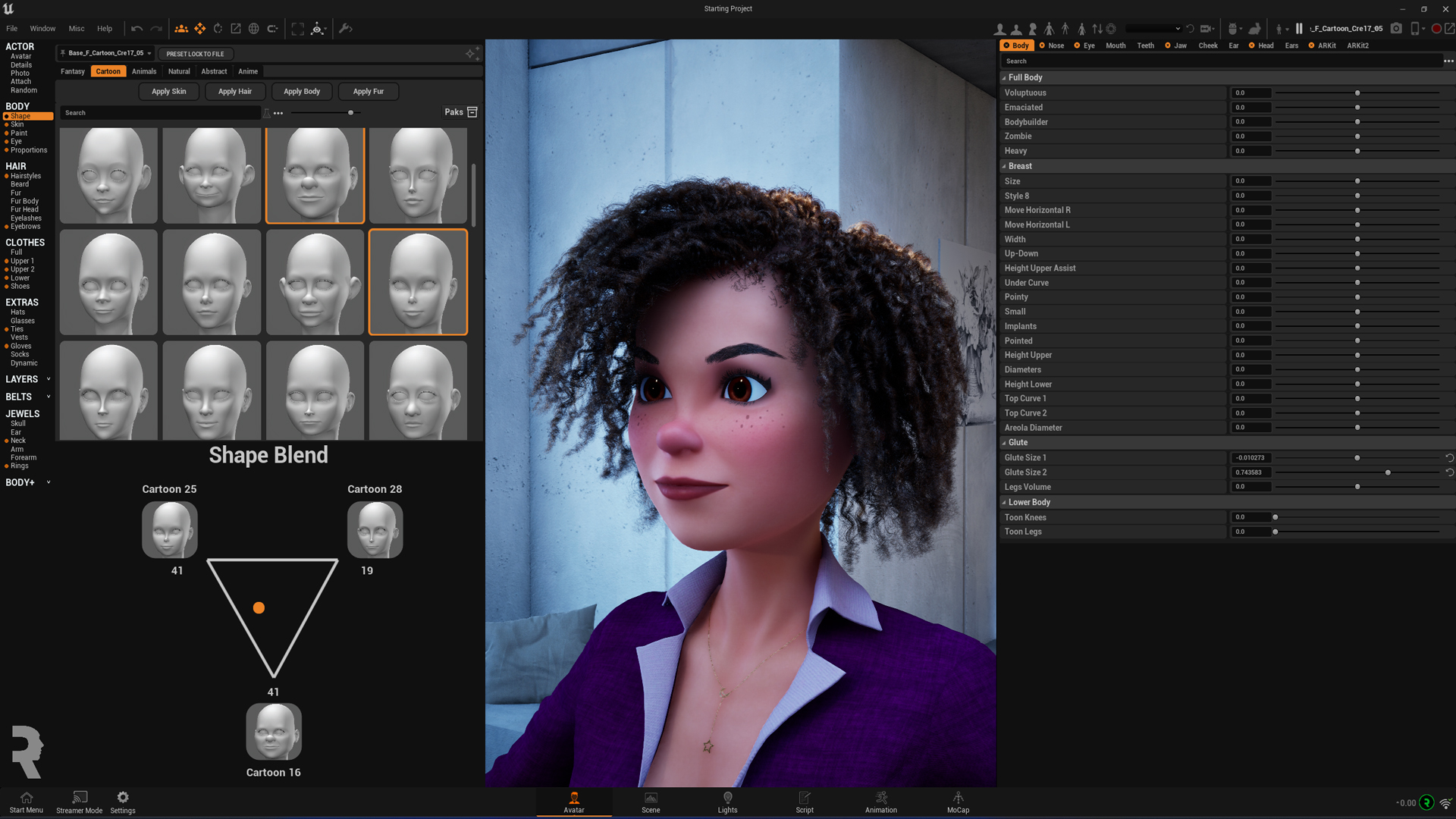Toggle the pause simulation button
This screenshot has height=819, width=1456.
(x=1299, y=29)
